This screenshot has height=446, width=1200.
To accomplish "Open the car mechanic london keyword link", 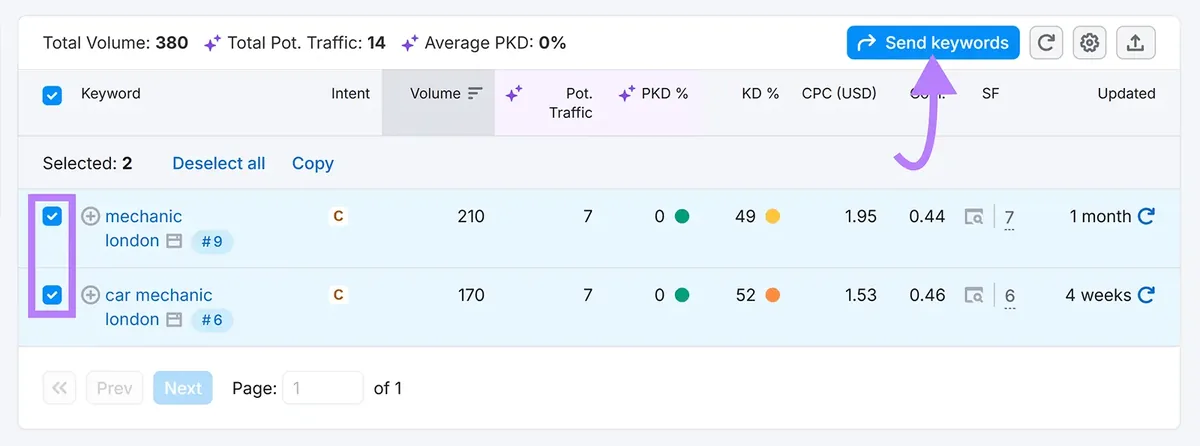I will (x=158, y=307).
